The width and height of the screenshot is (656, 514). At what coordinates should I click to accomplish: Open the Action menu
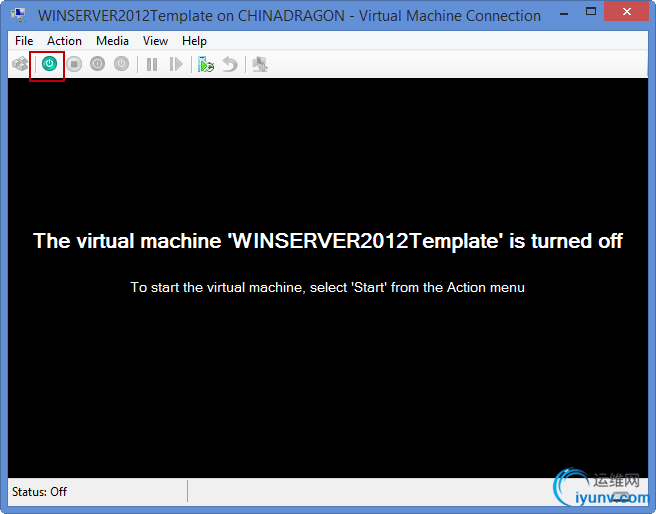[x=64, y=41]
